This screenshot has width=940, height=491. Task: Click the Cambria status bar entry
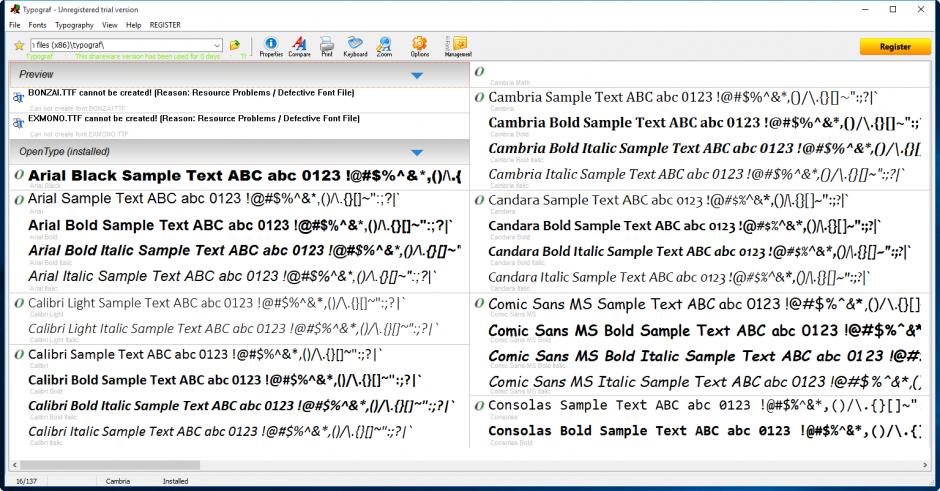point(118,481)
